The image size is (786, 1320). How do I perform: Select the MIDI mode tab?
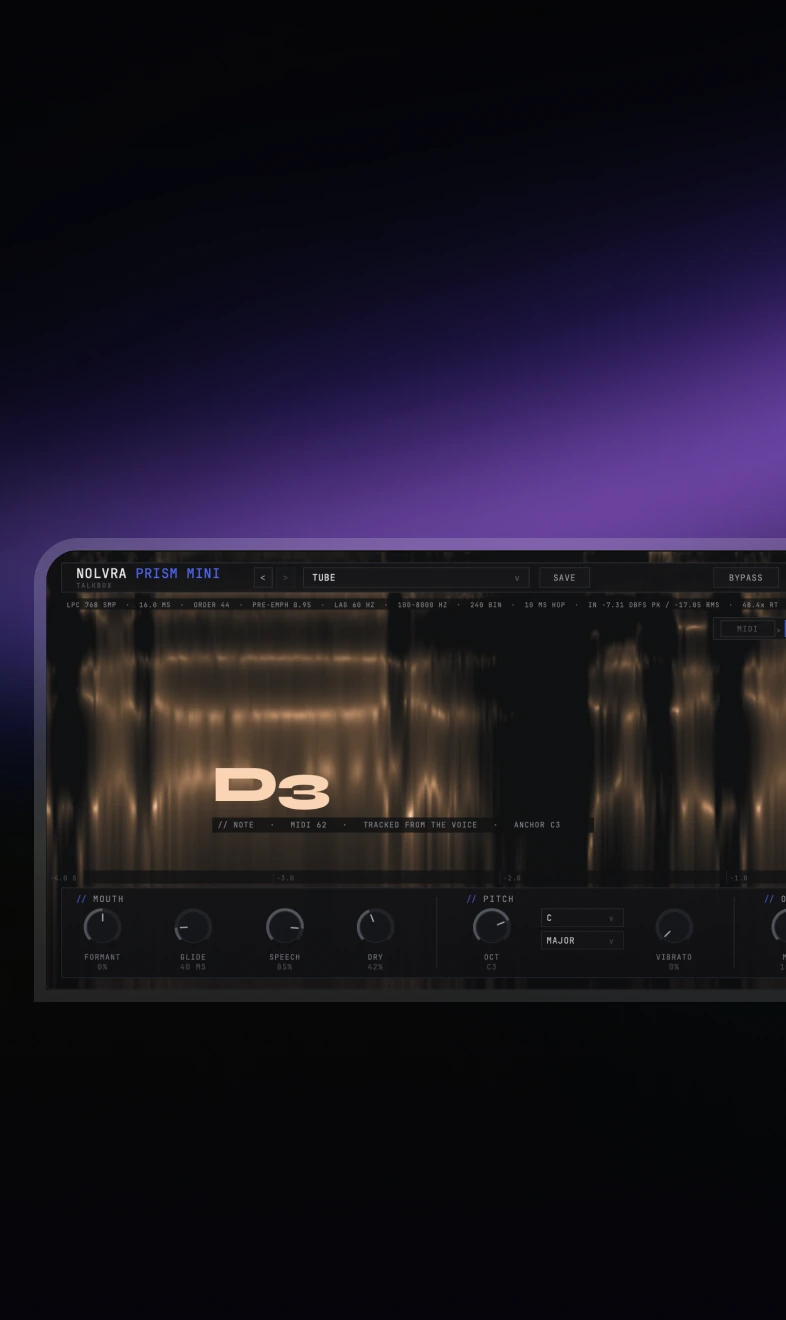coord(746,628)
